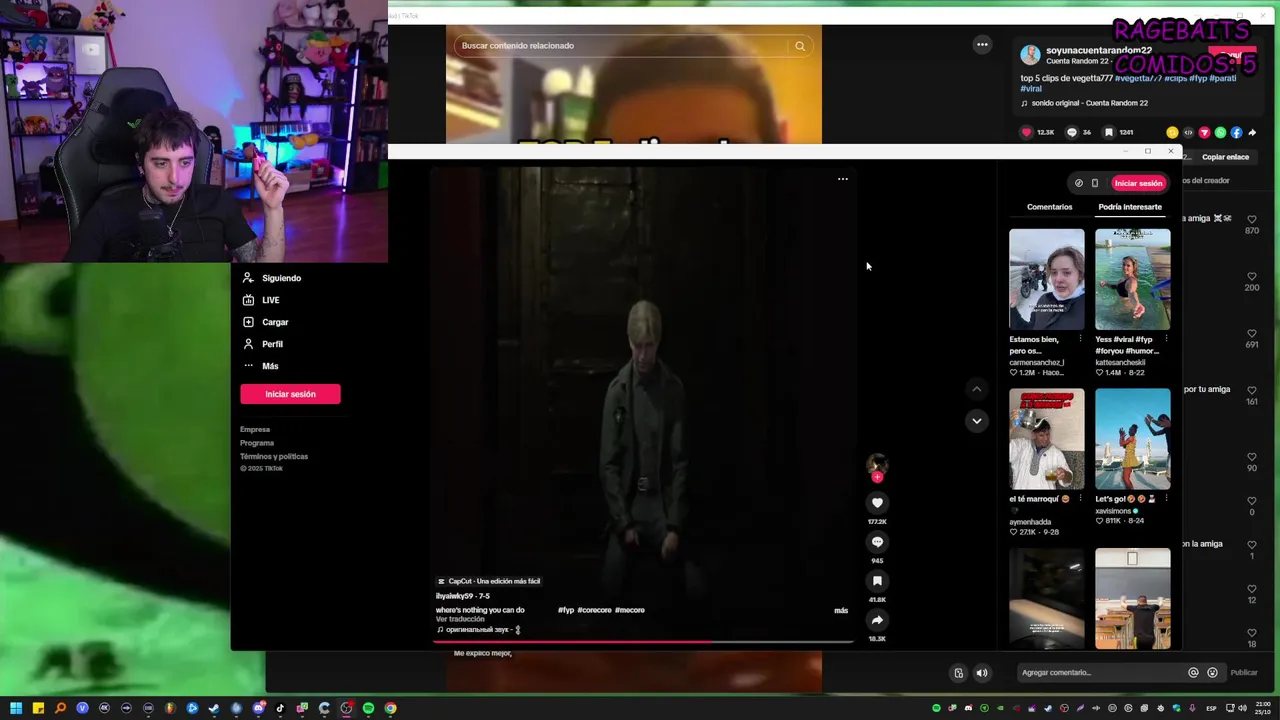This screenshot has height=720, width=1280.
Task: Insert an emoji in the comment box
Action: pos(1212,673)
